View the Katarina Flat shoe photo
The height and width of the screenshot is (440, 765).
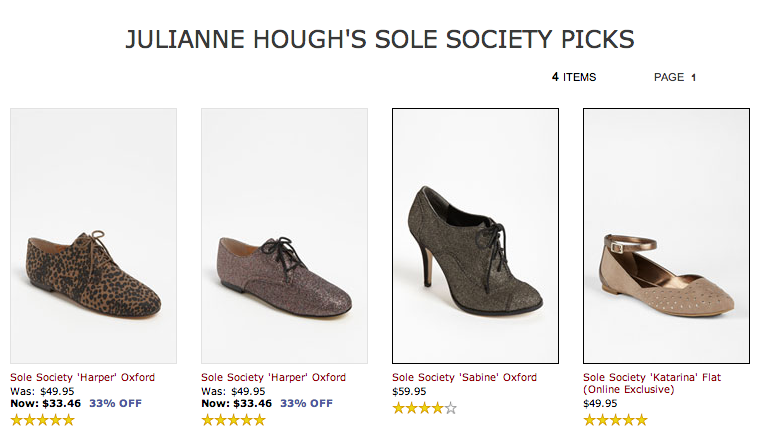click(x=666, y=235)
